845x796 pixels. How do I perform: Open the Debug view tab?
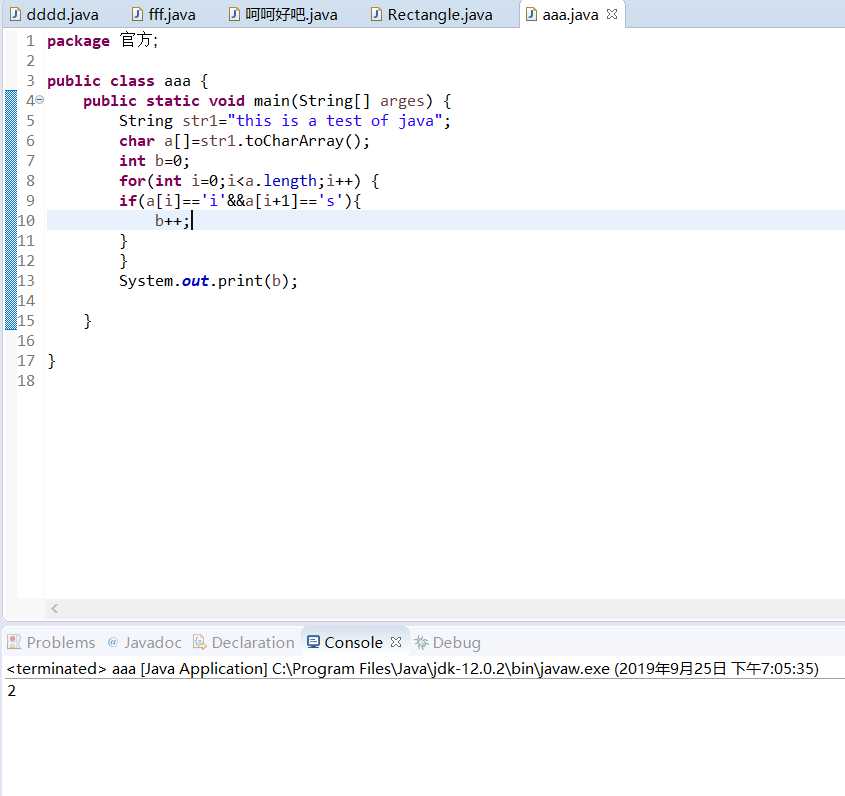pyautogui.click(x=447, y=642)
